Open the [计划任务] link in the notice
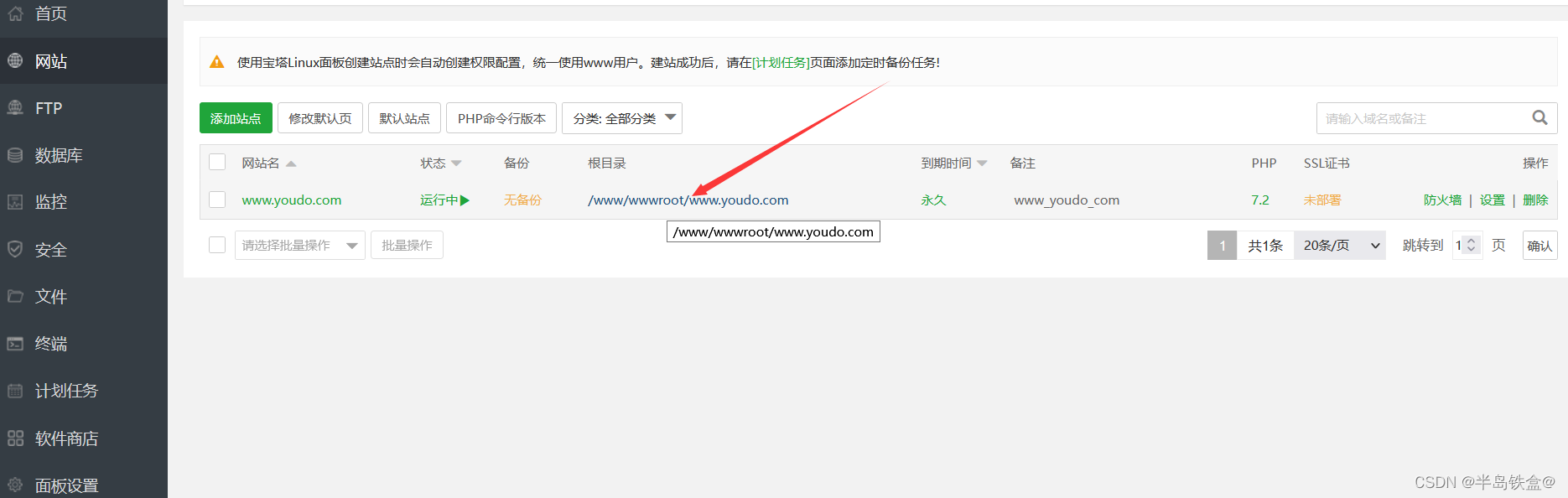Viewport: 1568px width, 498px height. (x=781, y=62)
